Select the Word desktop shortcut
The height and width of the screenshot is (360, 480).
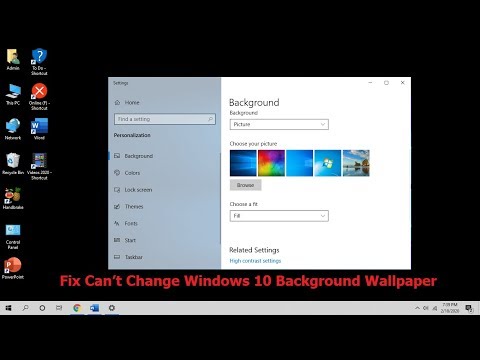(39, 129)
